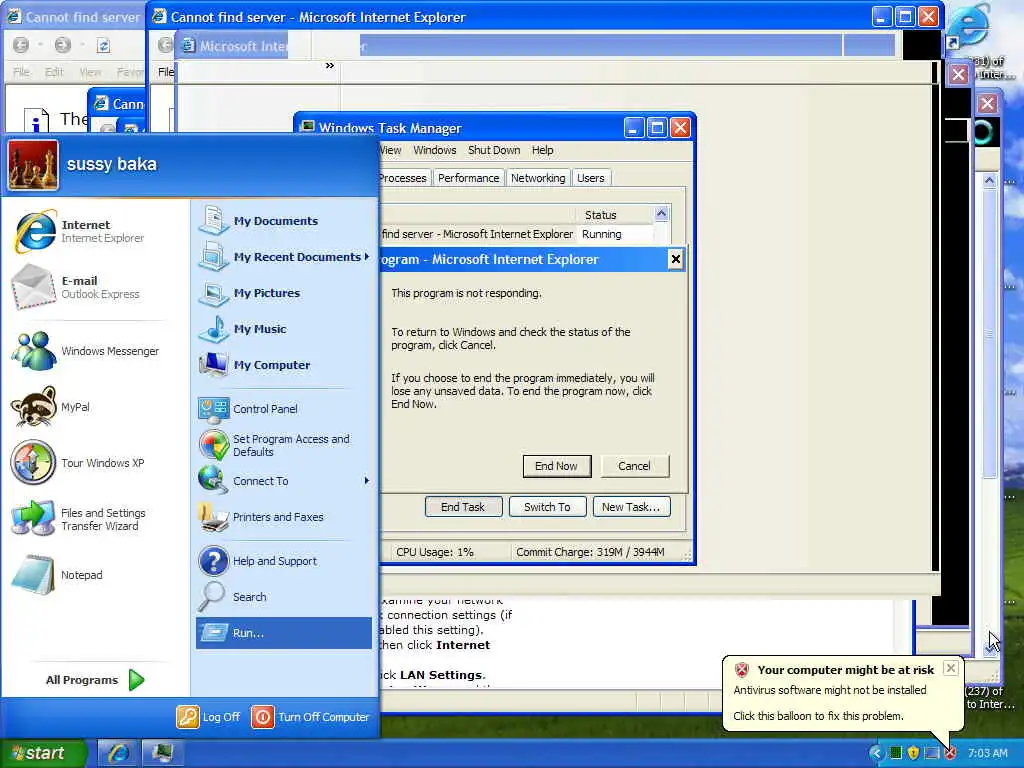Switch to the Networking tab
The height and width of the screenshot is (768, 1024).
coord(538,178)
